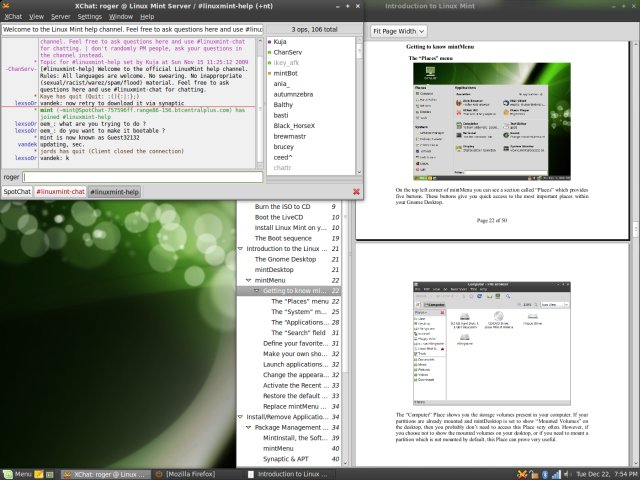The height and width of the screenshot is (480, 640).
Task: Open the Linux Mint Menu button
Action: (x=18, y=472)
